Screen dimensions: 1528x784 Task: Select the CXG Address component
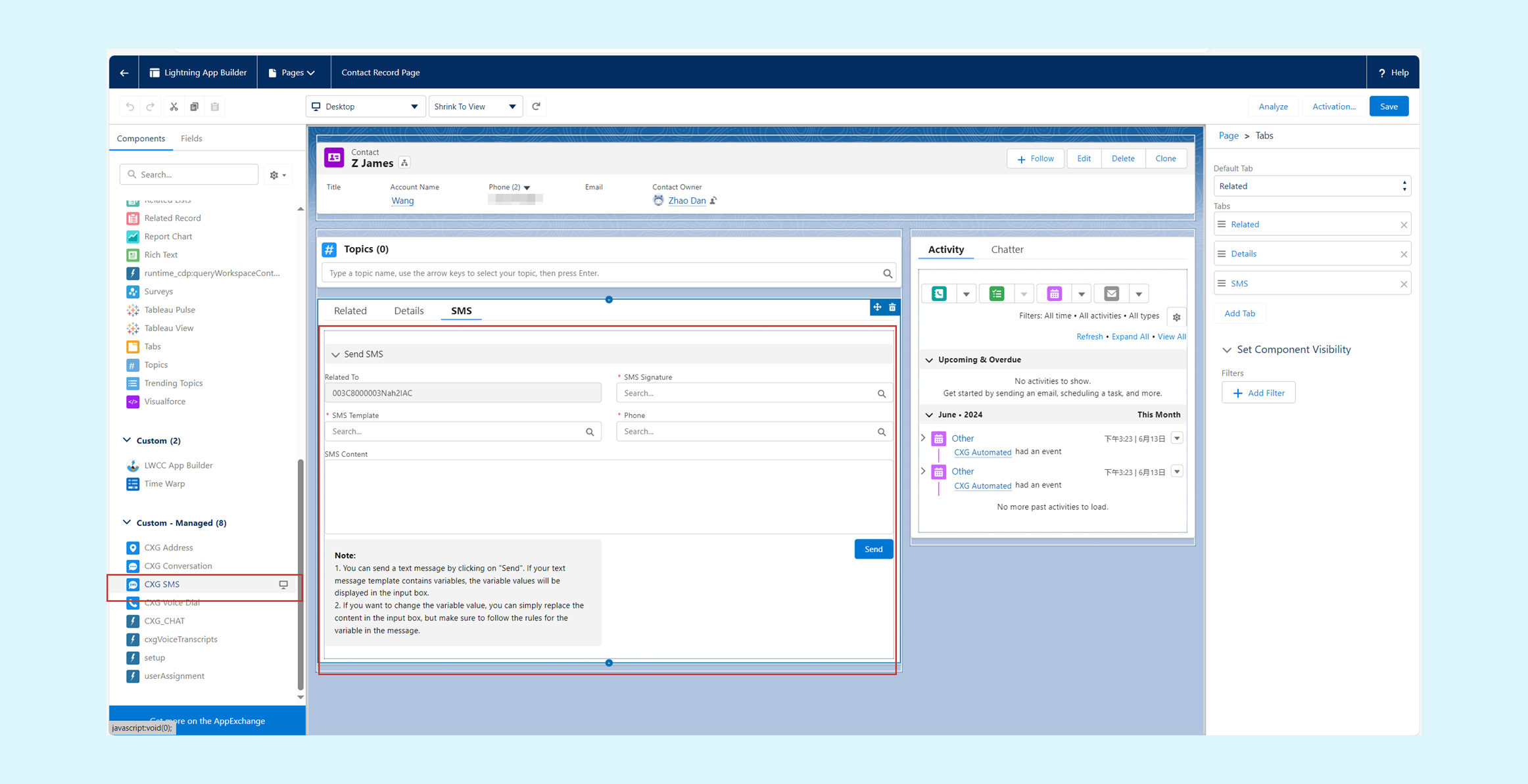coord(168,547)
